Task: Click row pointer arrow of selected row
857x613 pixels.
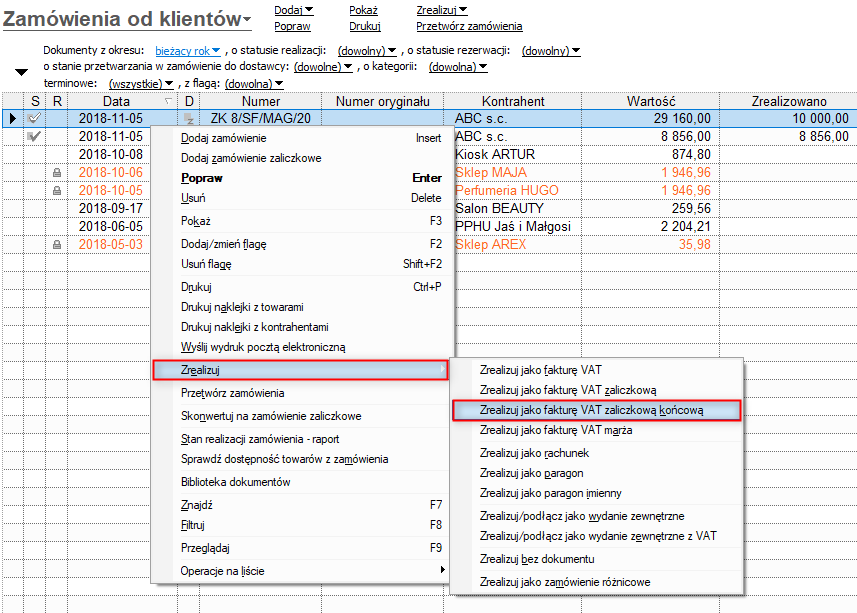Action: 13,118
